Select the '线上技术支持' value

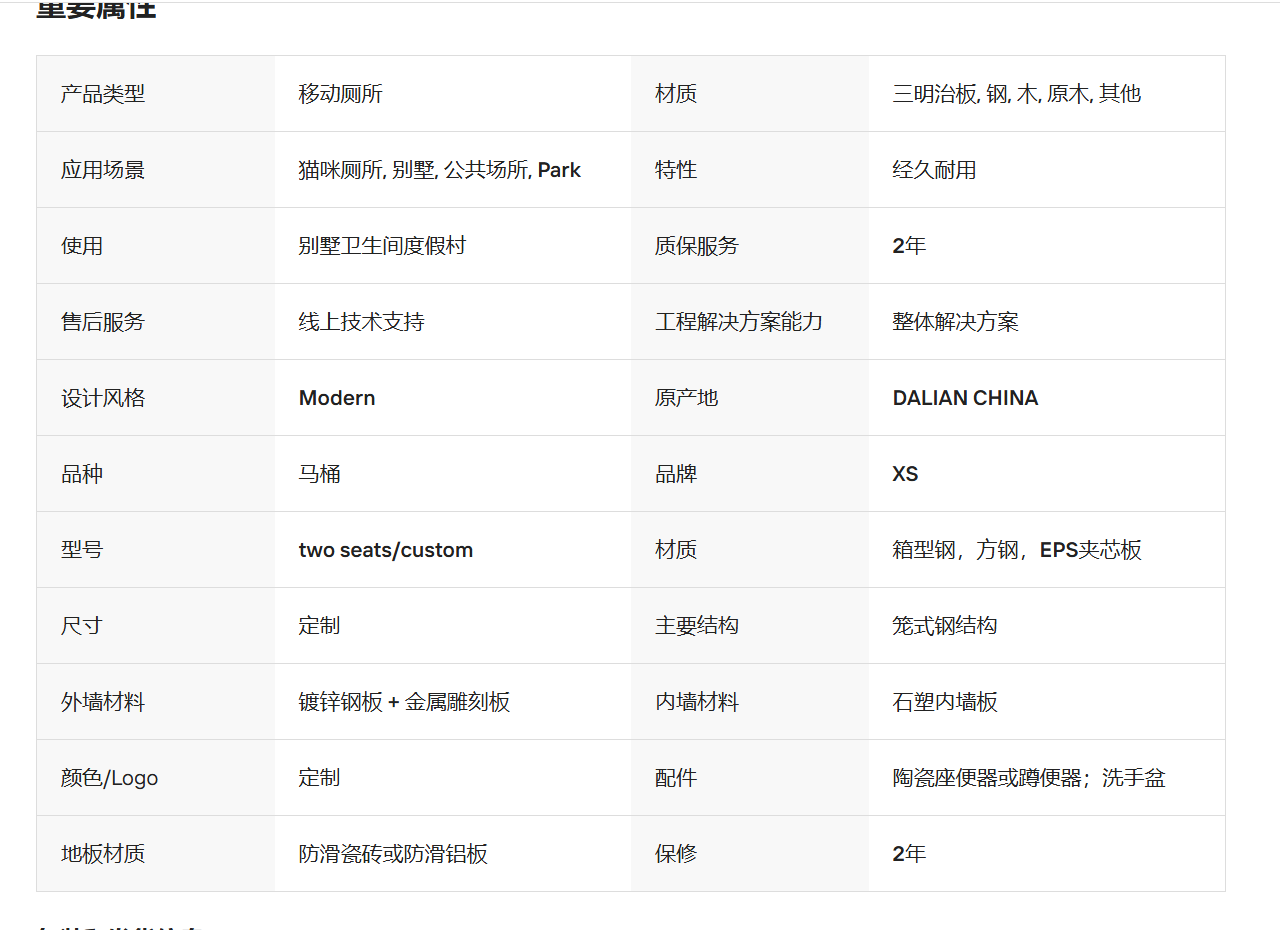362,322
